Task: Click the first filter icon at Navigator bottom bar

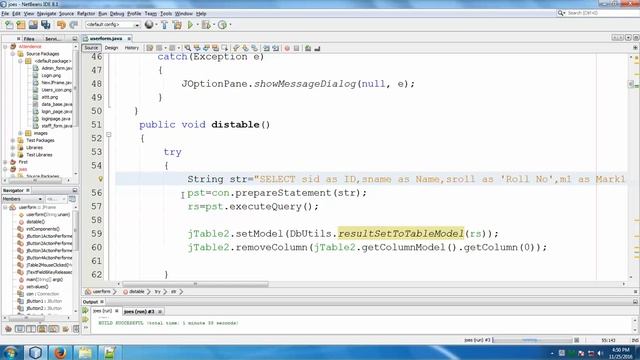Action: pyautogui.click(x=8, y=329)
